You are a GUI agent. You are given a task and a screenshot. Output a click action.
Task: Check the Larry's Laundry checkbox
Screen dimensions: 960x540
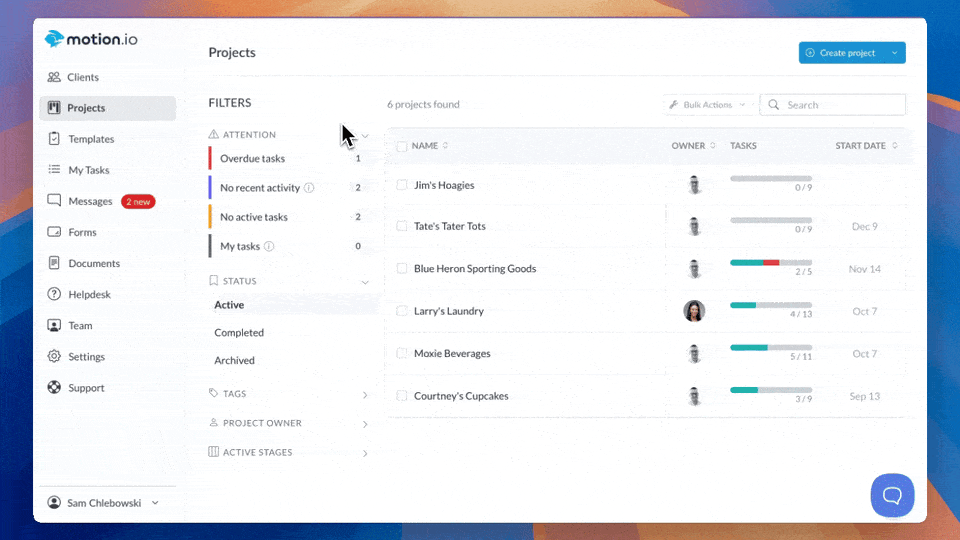pos(402,311)
